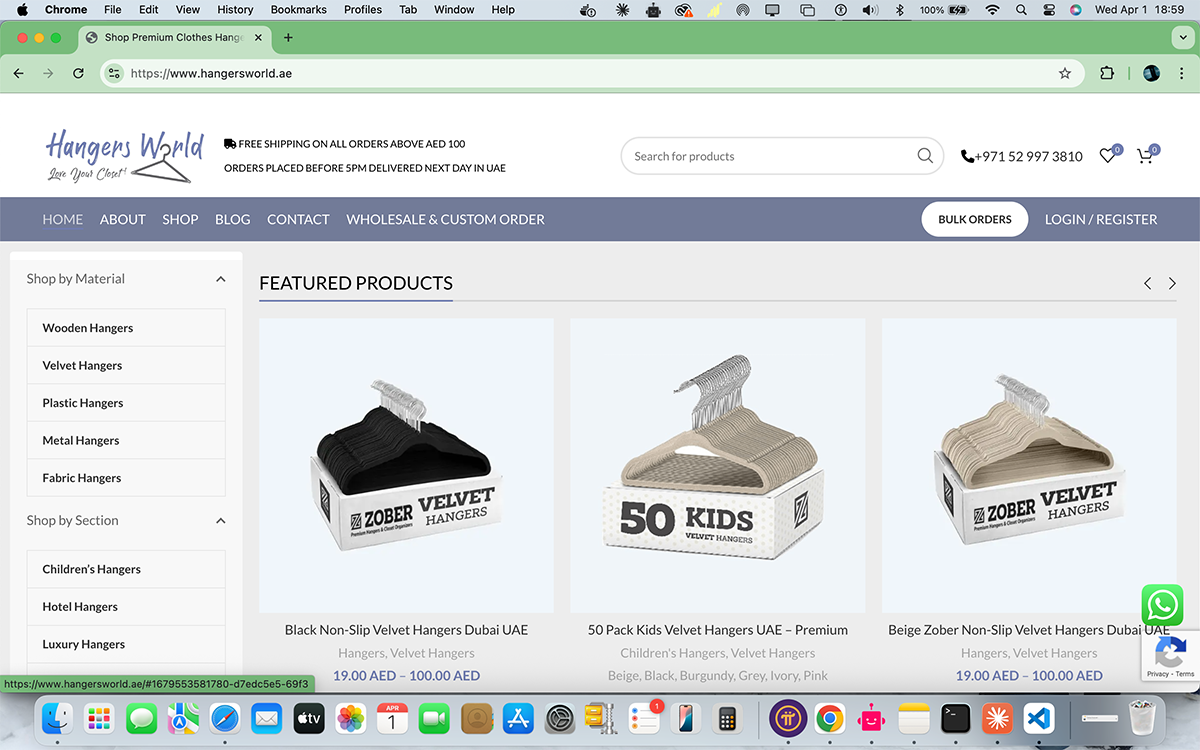Click the Wi-Fi status icon
This screenshot has height=750, width=1200.
[x=992, y=9]
